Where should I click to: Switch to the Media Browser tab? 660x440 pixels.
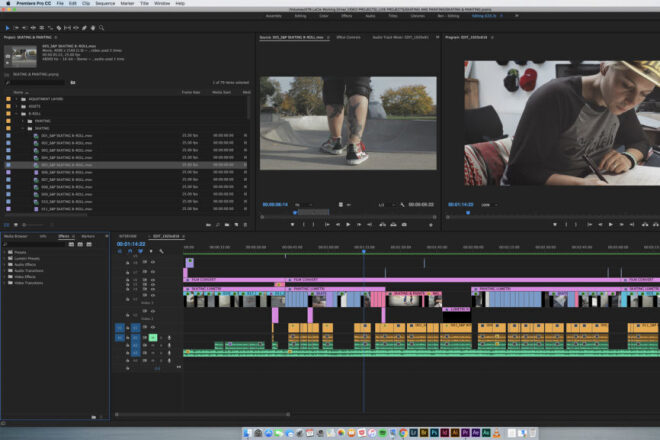point(16,236)
